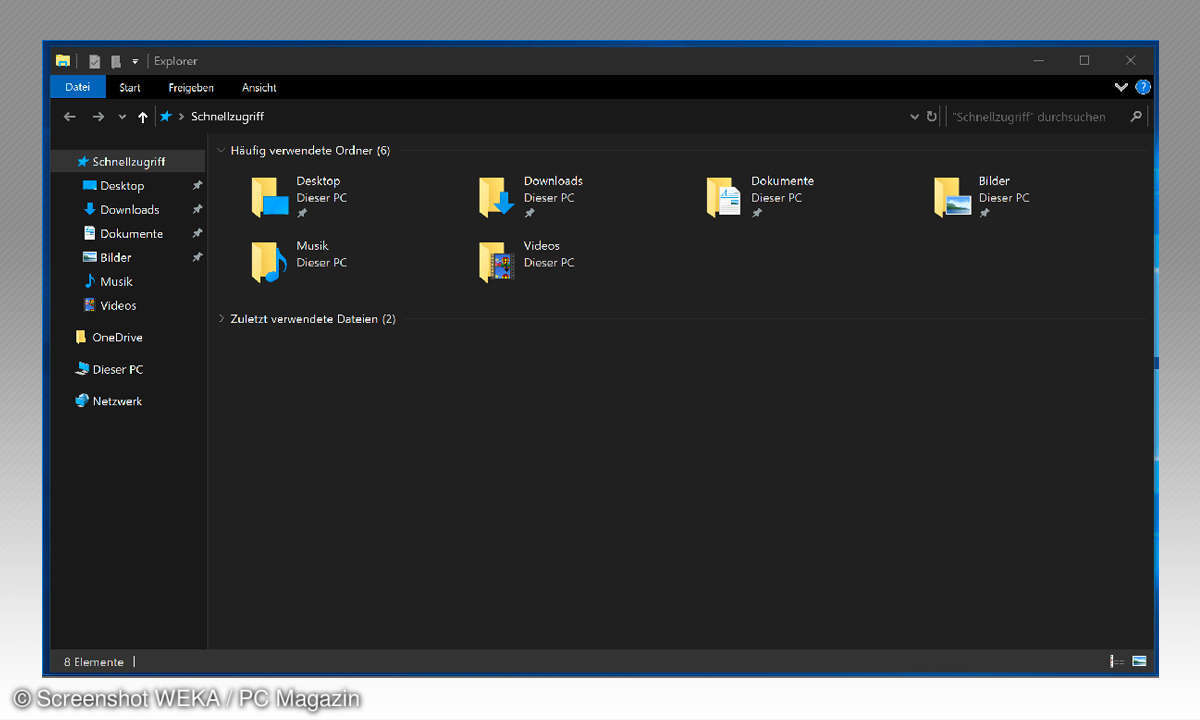The height and width of the screenshot is (720, 1200).
Task: Select Netzwerk in navigation pane
Action: click(x=117, y=401)
